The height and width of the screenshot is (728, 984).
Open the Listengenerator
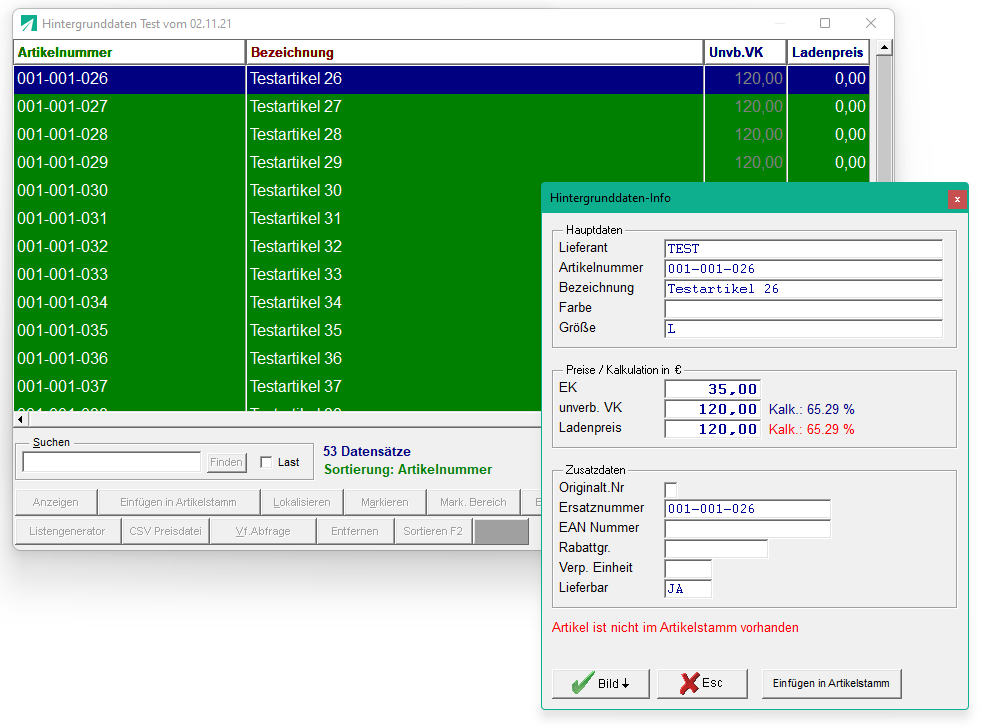click(x=67, y=531)
